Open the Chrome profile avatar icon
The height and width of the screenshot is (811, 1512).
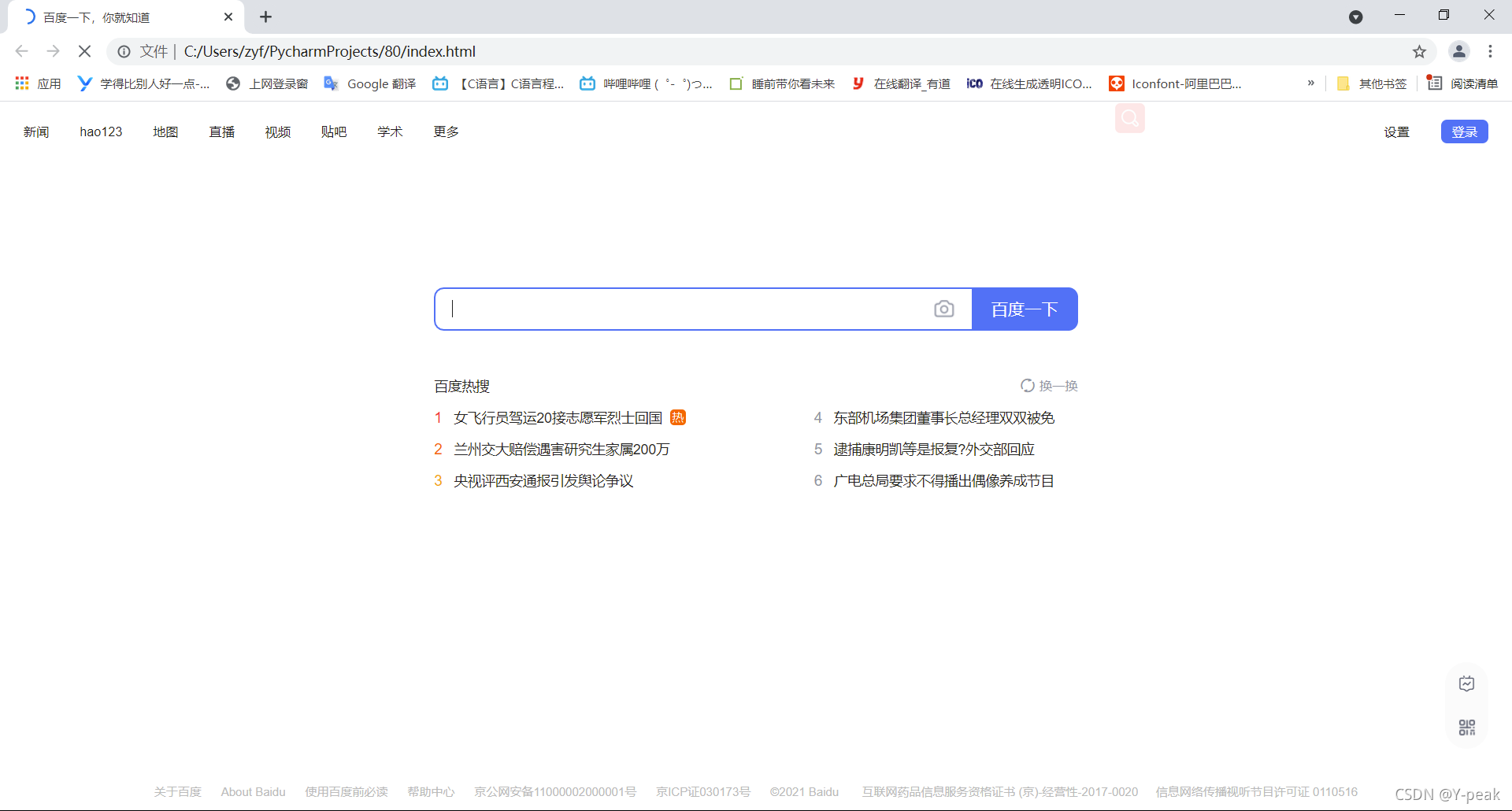(x=1458, y=52)
